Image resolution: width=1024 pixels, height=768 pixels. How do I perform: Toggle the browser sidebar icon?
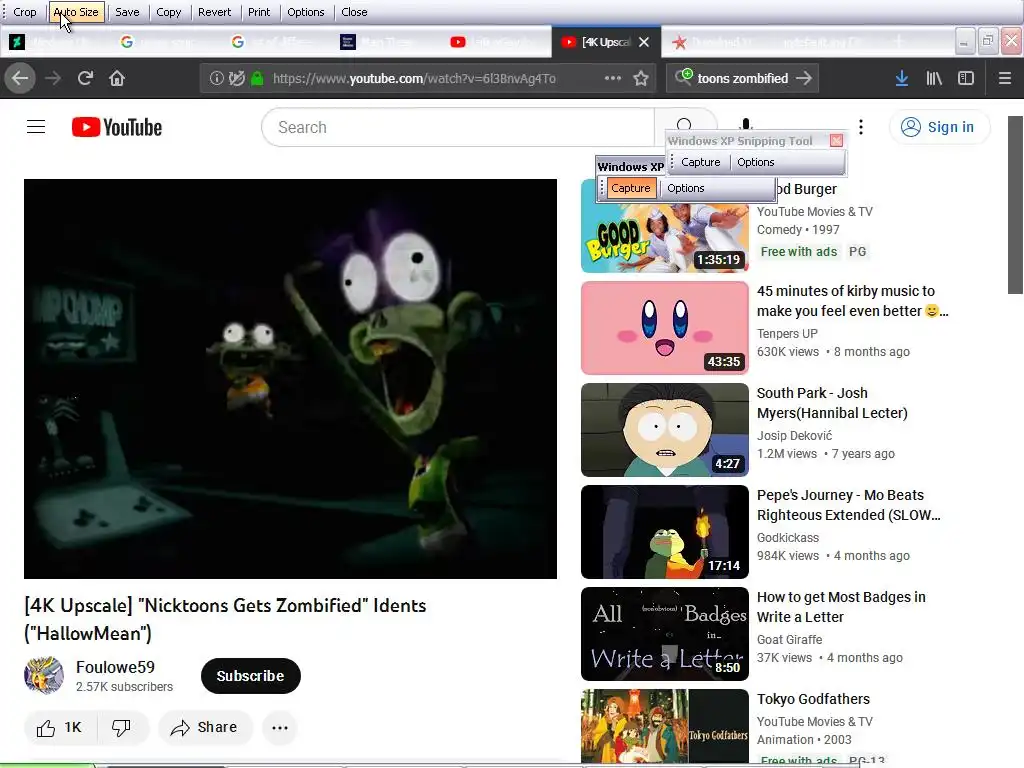966,78
